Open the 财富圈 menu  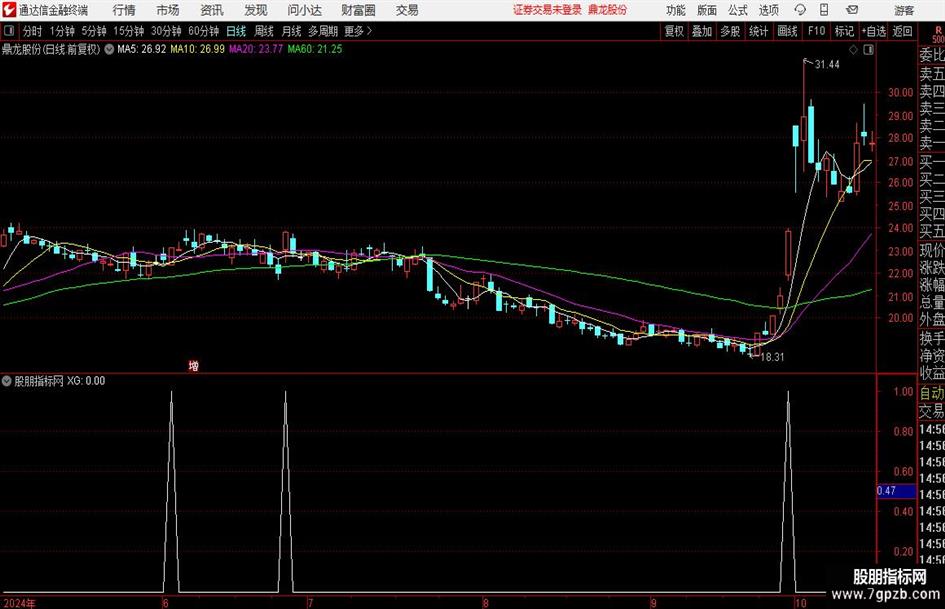[358, 10]
